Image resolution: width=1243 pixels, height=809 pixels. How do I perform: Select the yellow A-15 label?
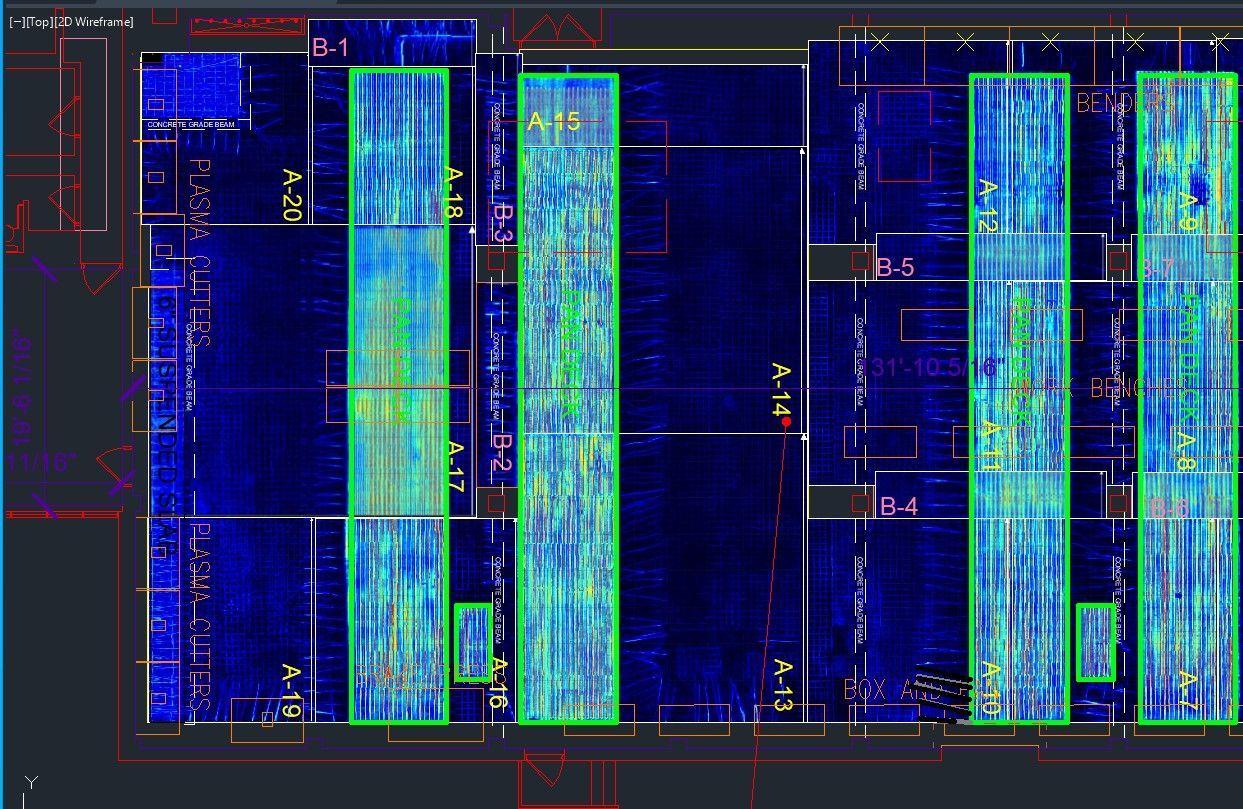pos(553,122)
